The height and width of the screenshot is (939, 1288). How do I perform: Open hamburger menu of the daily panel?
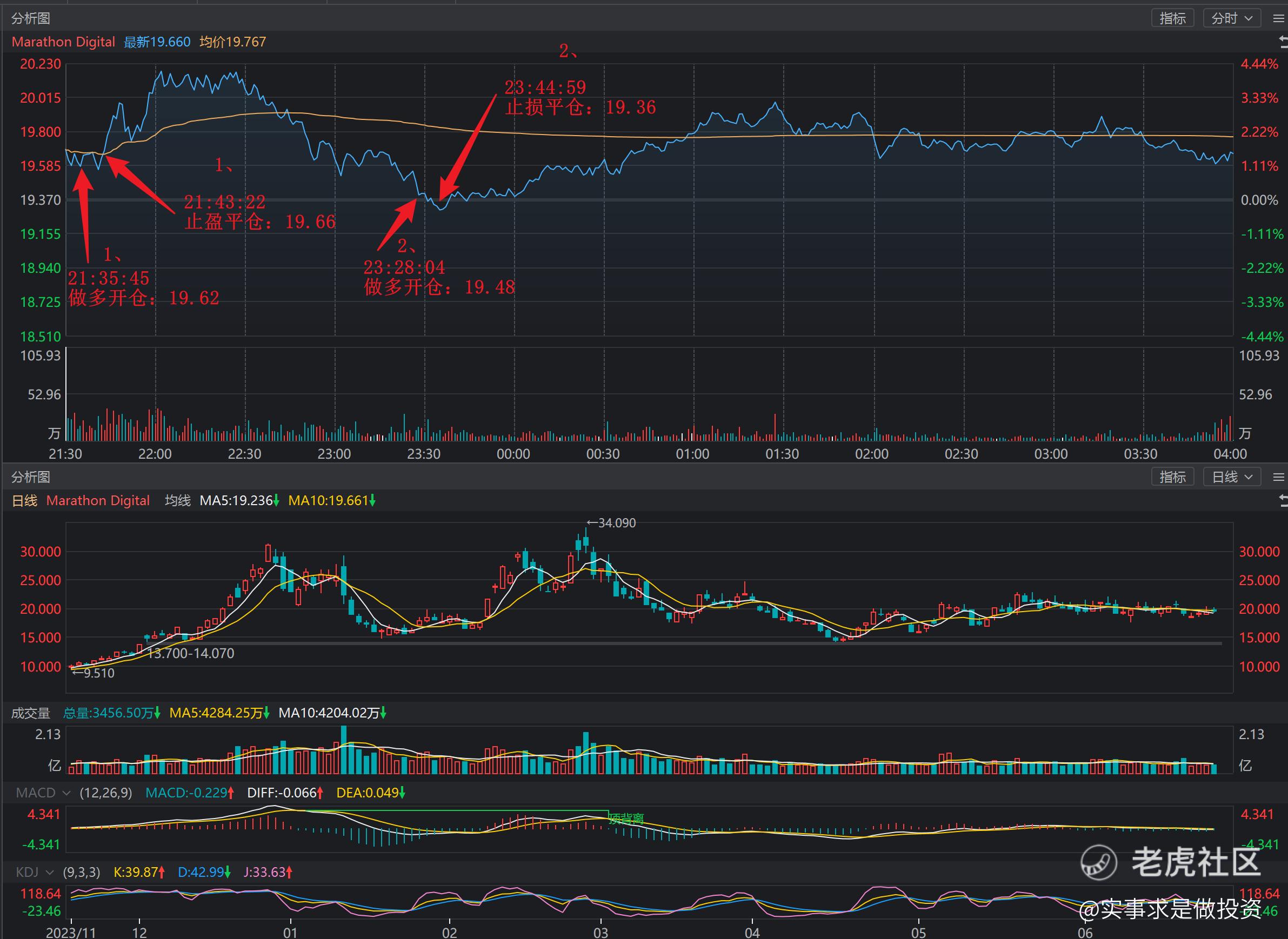pyautogui.click(x=1278, y=477)
